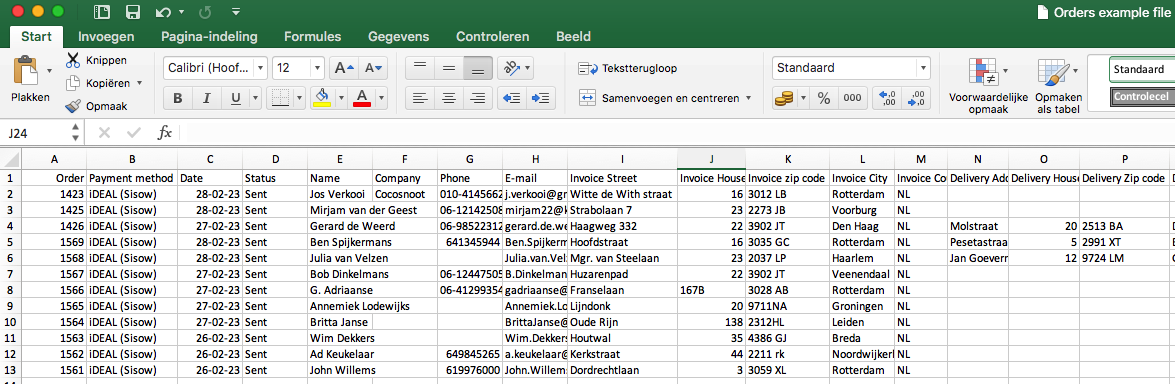The width and height of the screenshot is (1175, 384).
Task: Open the Formules tab
Action: (312, 36)
